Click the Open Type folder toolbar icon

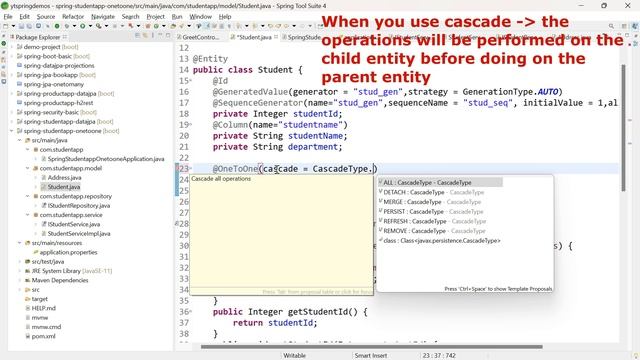[x=173, y=26]
